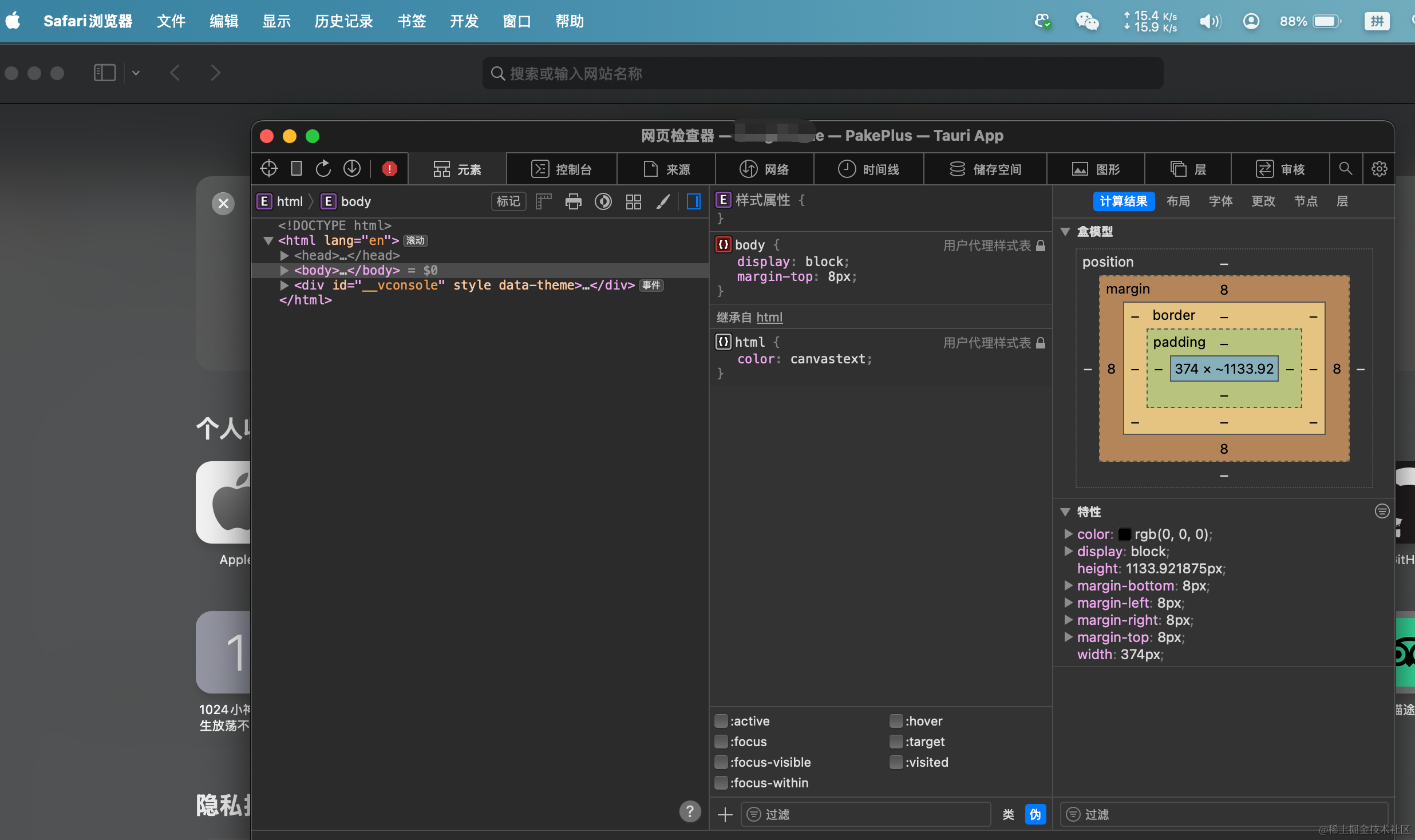
Task: Expand the margin-bottom computed property
Action: point(1068,585)
